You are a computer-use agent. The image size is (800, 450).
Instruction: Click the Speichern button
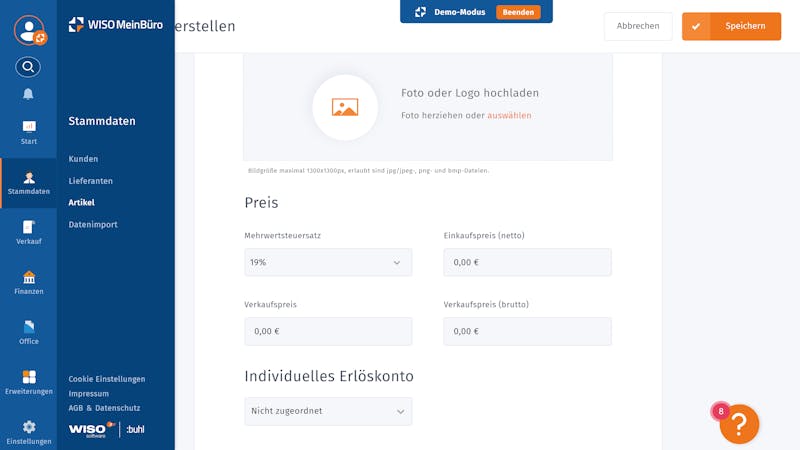[731, 26]
